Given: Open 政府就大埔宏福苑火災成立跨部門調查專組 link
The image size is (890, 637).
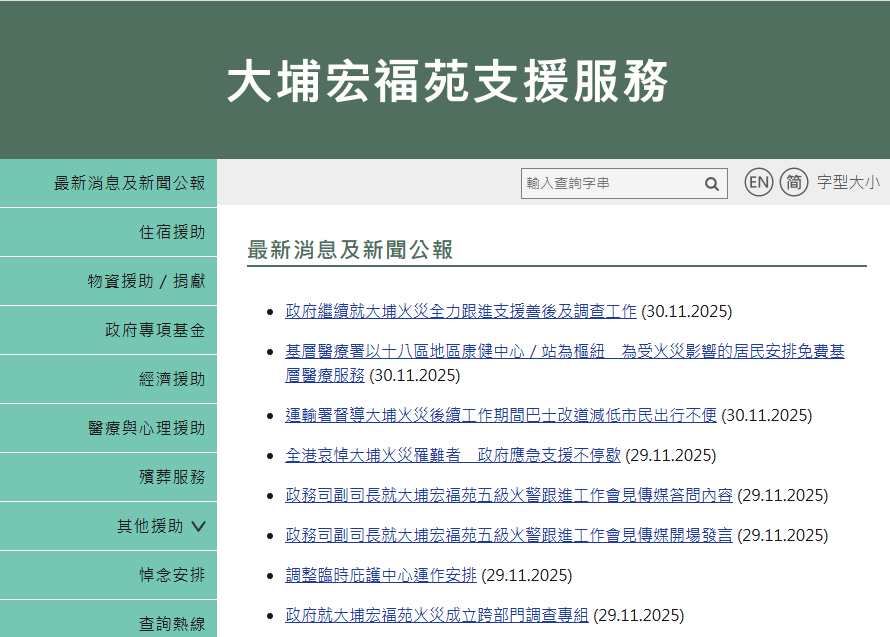Looking at the screenshot, I should tap(439, 615).
